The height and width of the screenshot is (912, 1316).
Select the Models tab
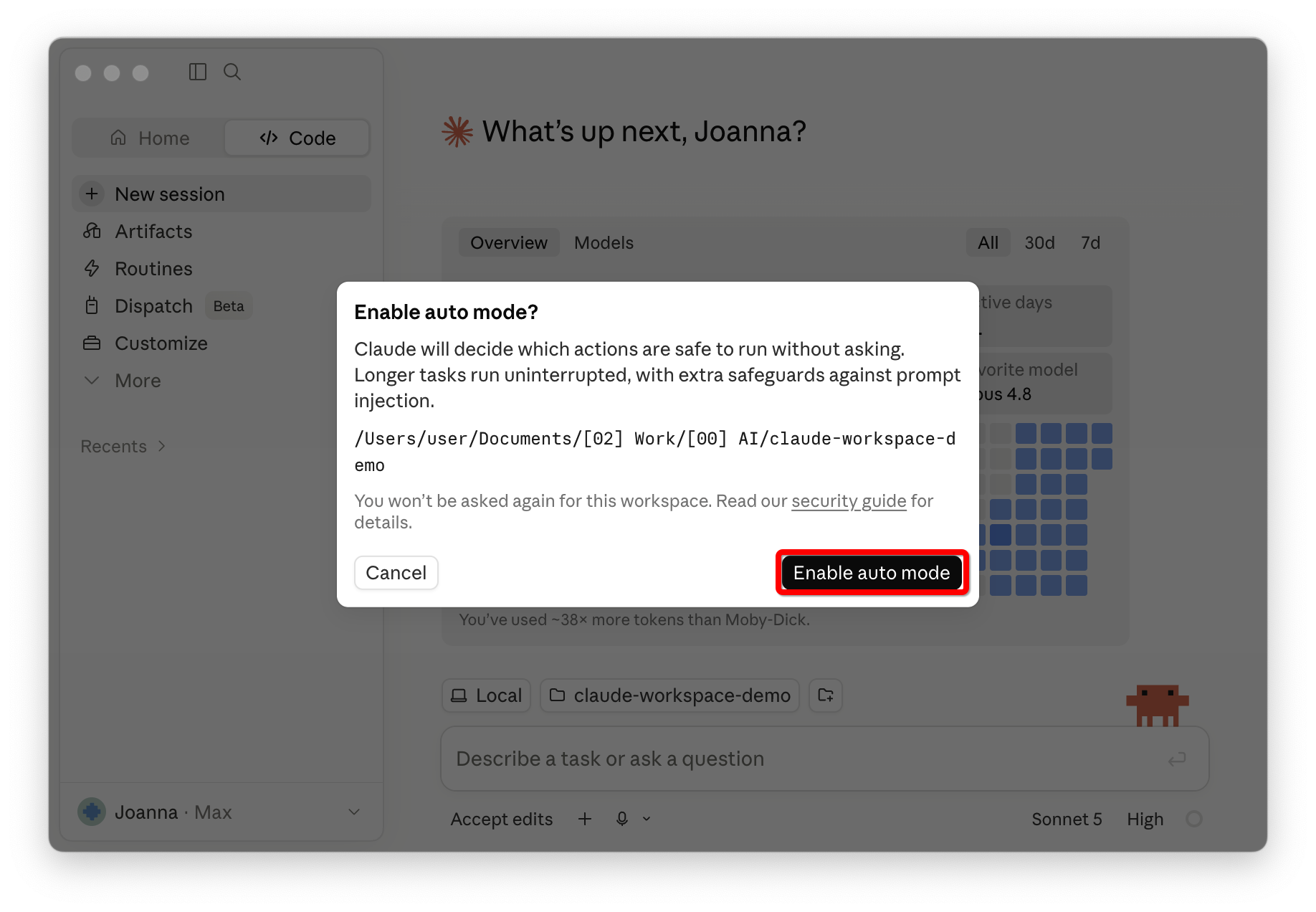604,243
